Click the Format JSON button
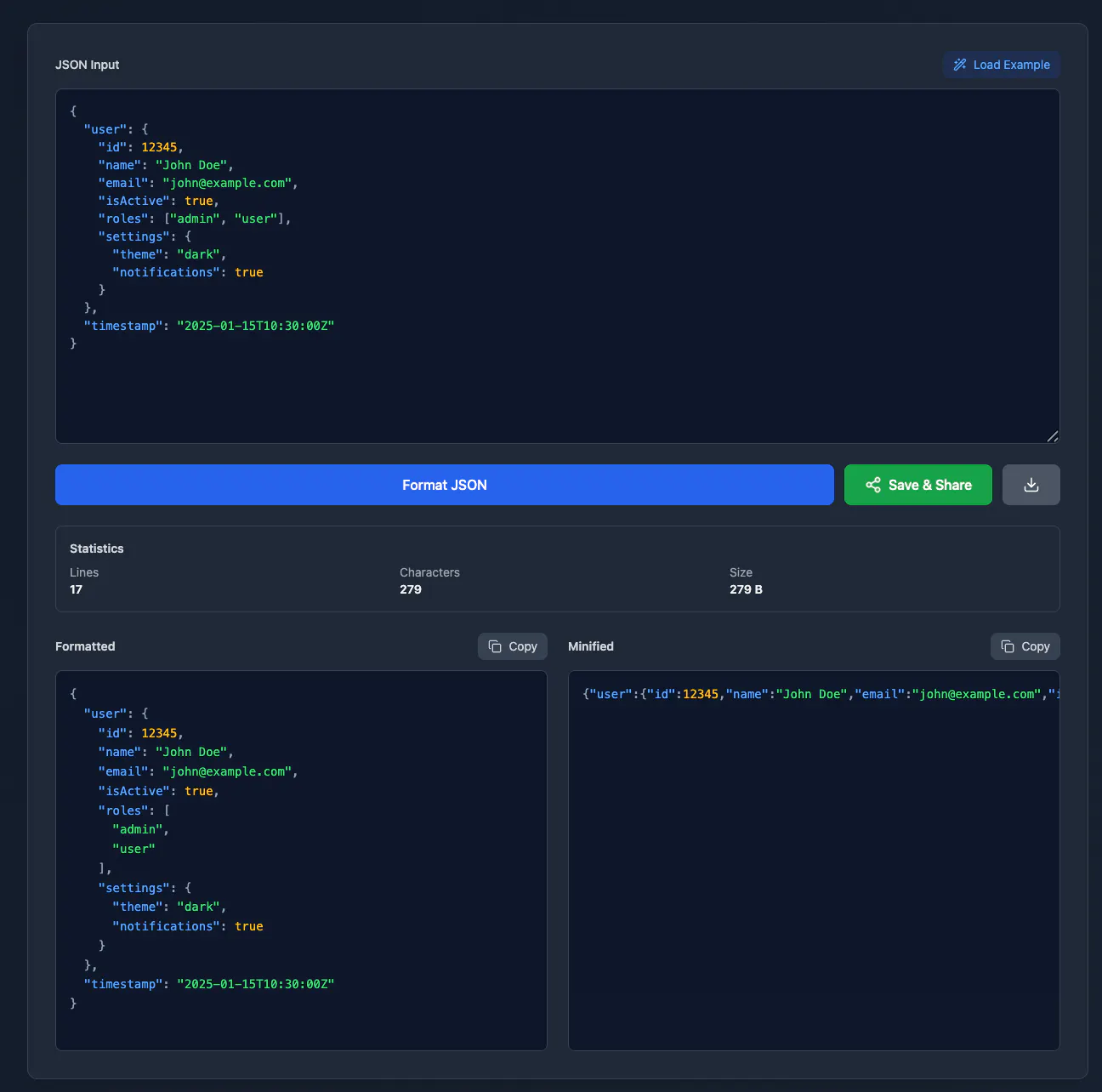 click(x=444, y=485)
